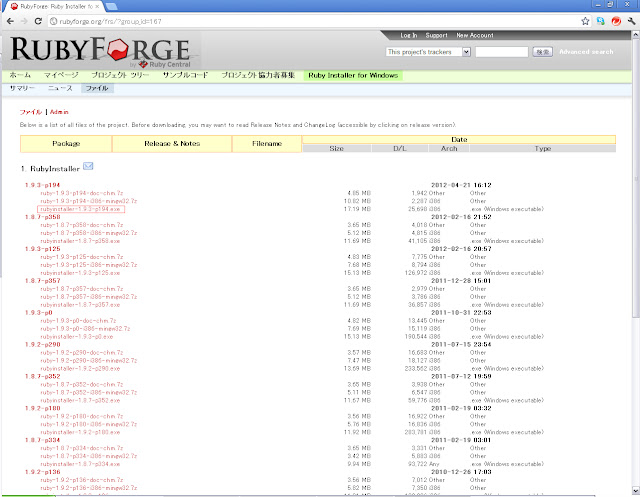The image size is (640, 497).
Task: Open the wrench settings menu
Action: pos(631,21)
